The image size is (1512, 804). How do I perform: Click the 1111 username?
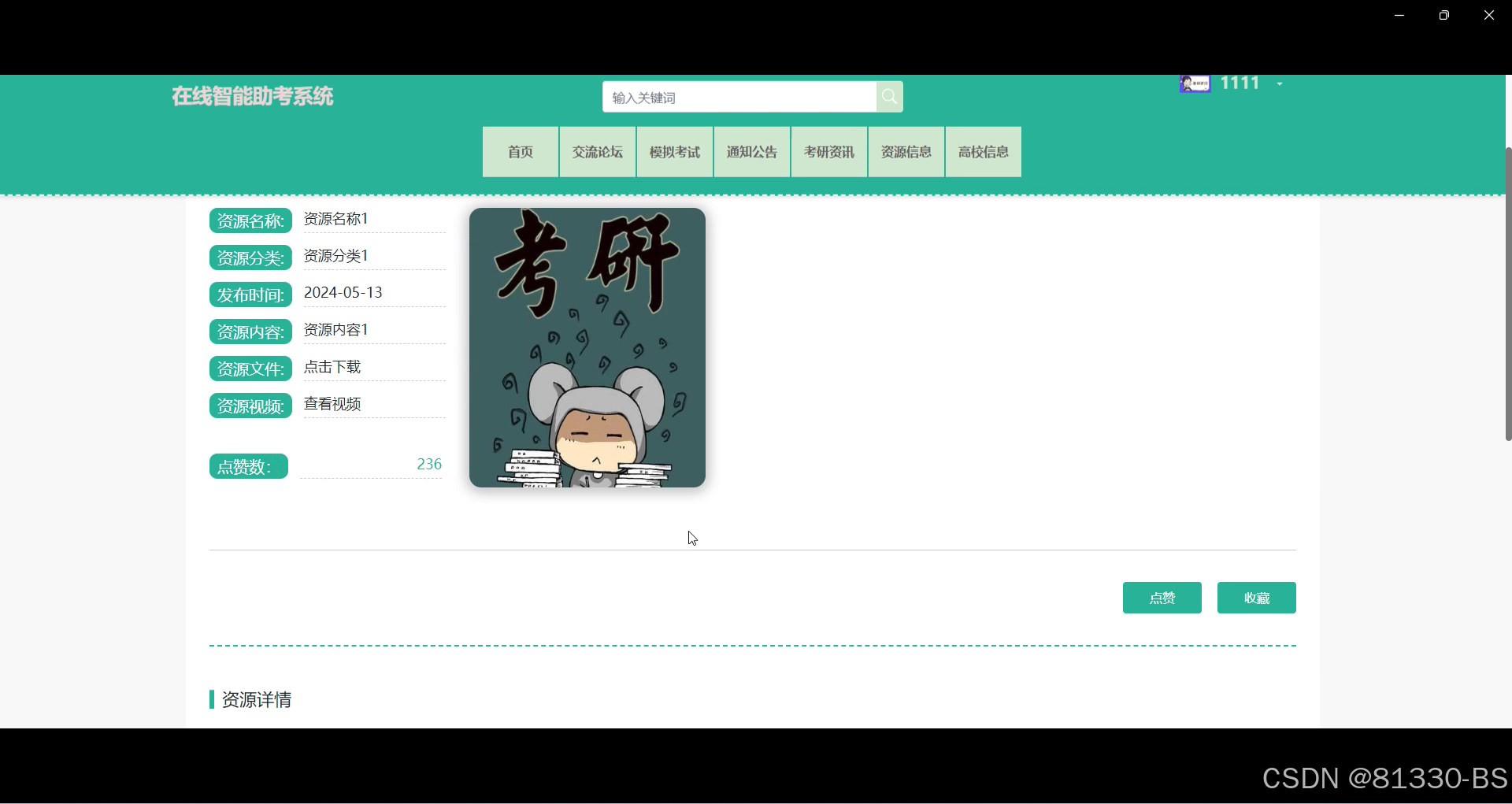1240,83
